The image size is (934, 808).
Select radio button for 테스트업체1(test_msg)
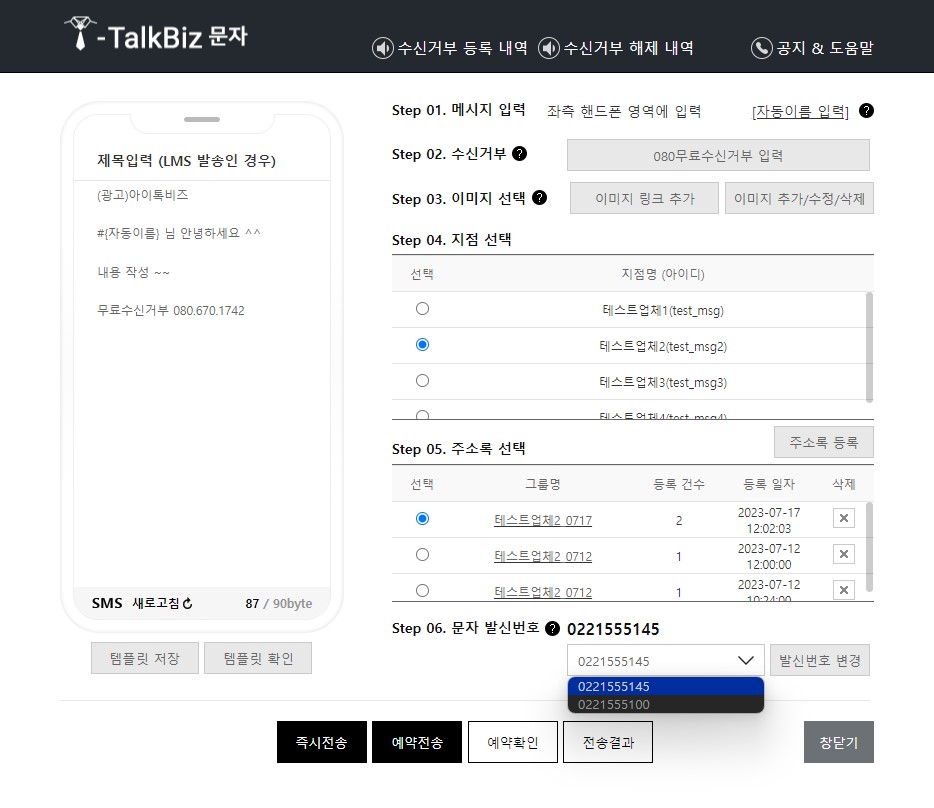pyautogui.click(x=422, y=308)
